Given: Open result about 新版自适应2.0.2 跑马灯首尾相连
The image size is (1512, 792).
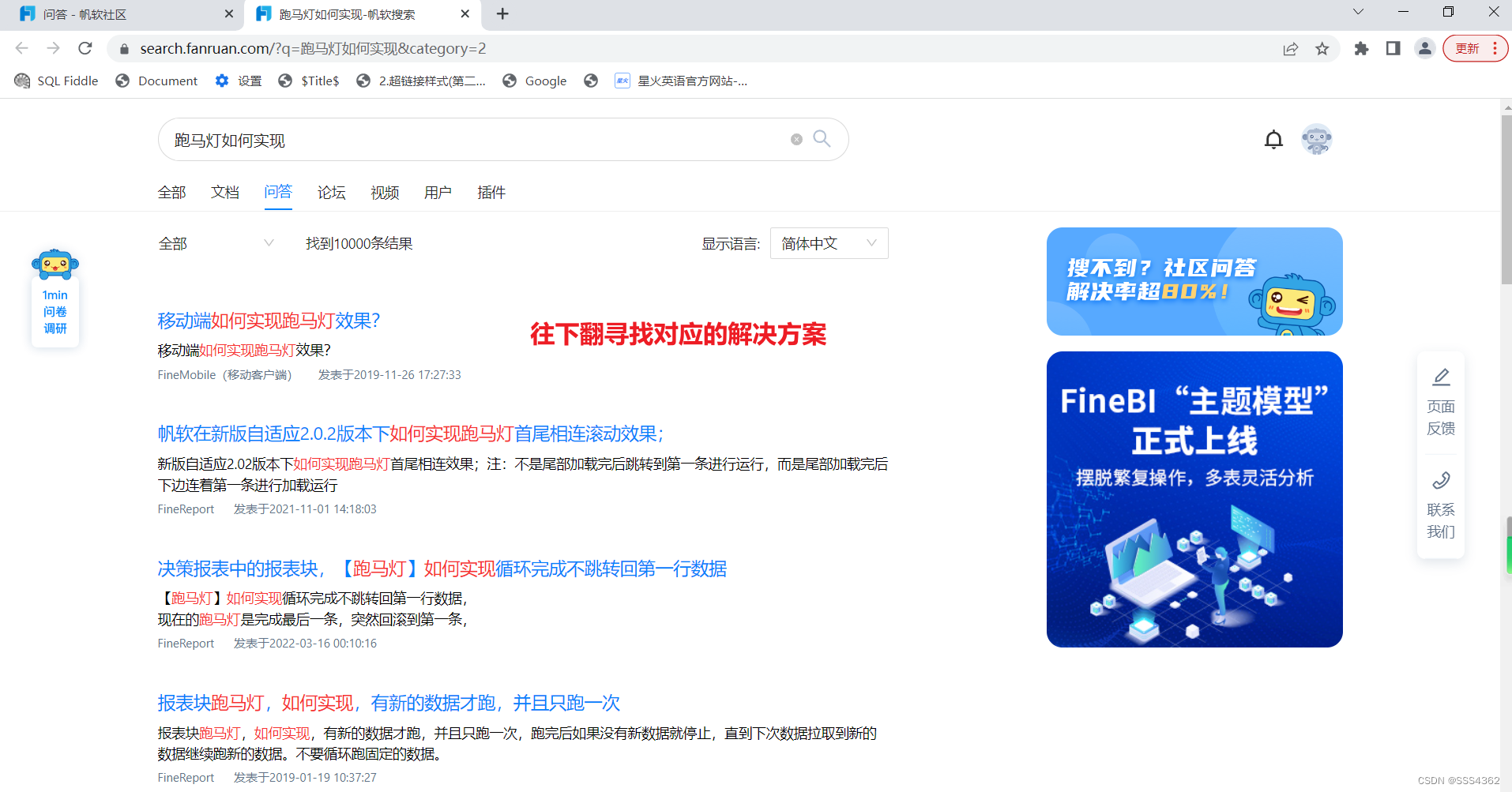Looking at the screenshot, I should tap(410, 434).
